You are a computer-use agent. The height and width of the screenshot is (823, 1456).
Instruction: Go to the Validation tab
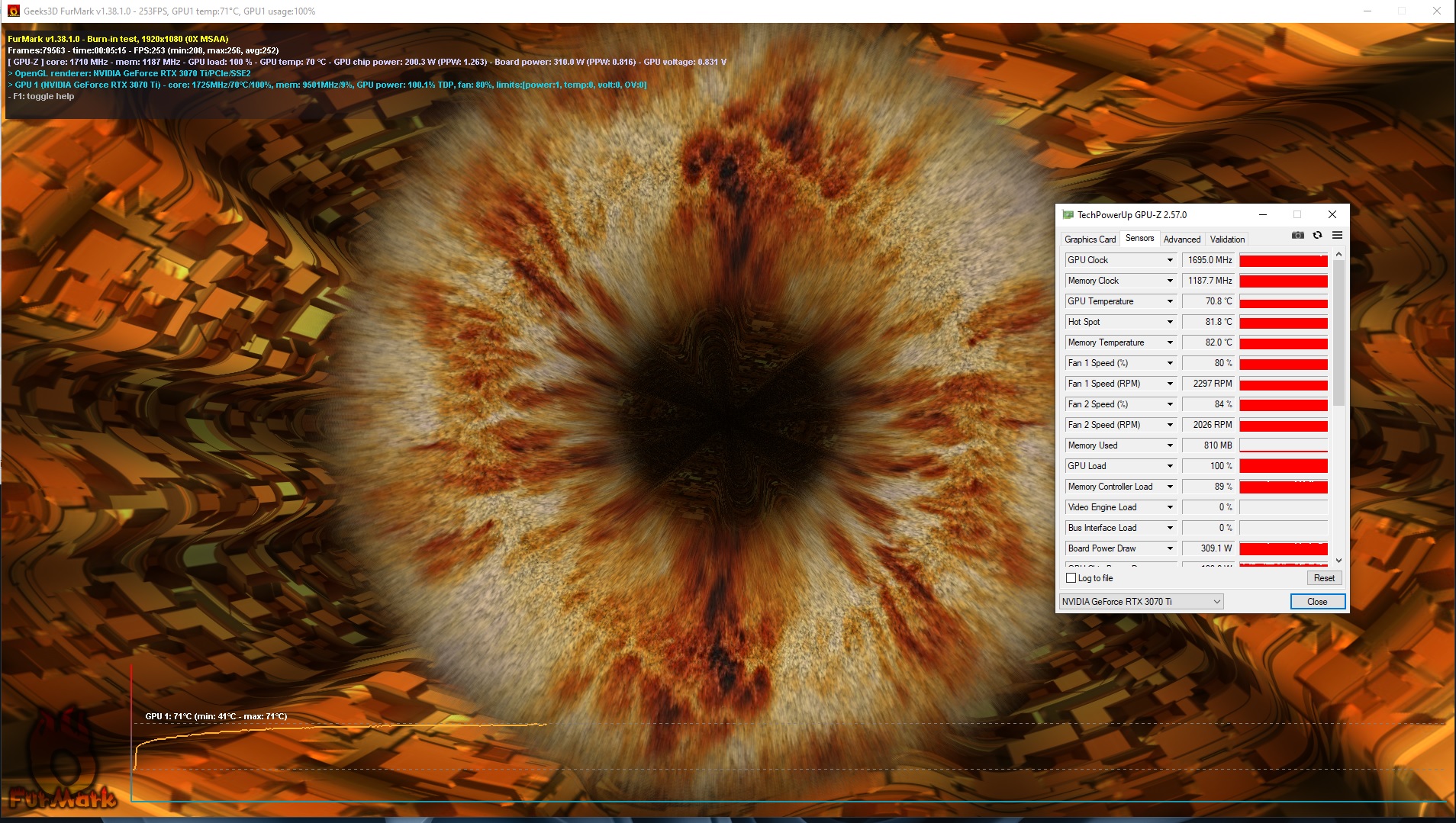coord(1227,240)
